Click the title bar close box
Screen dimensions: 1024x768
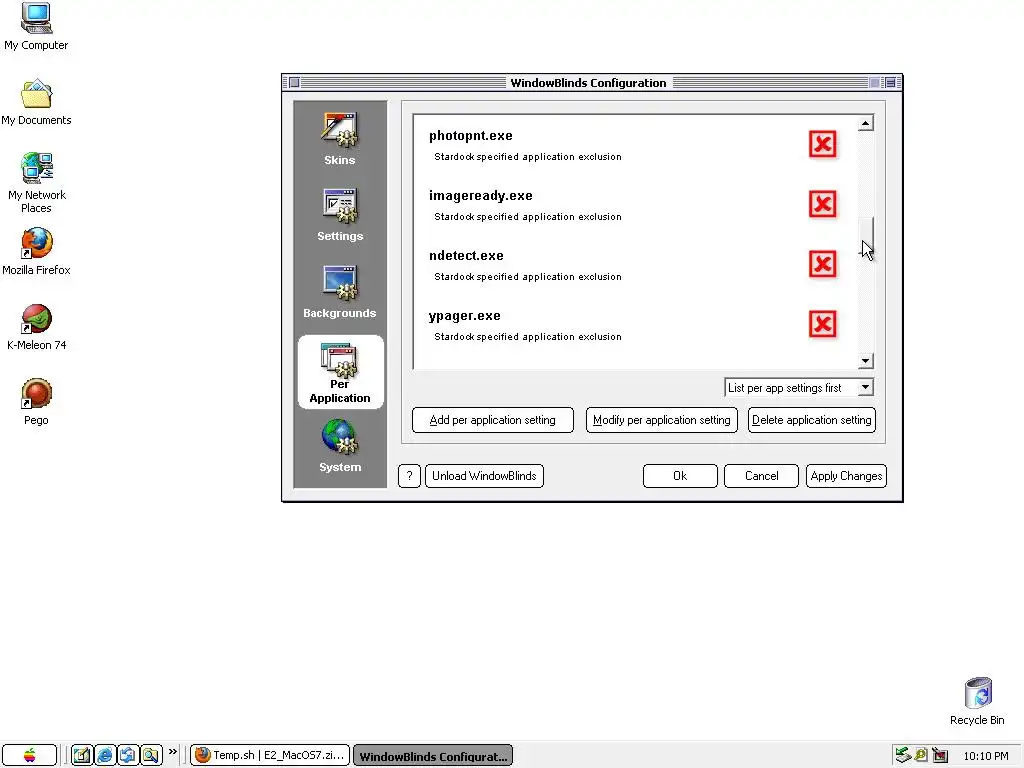tap(295, 82)
